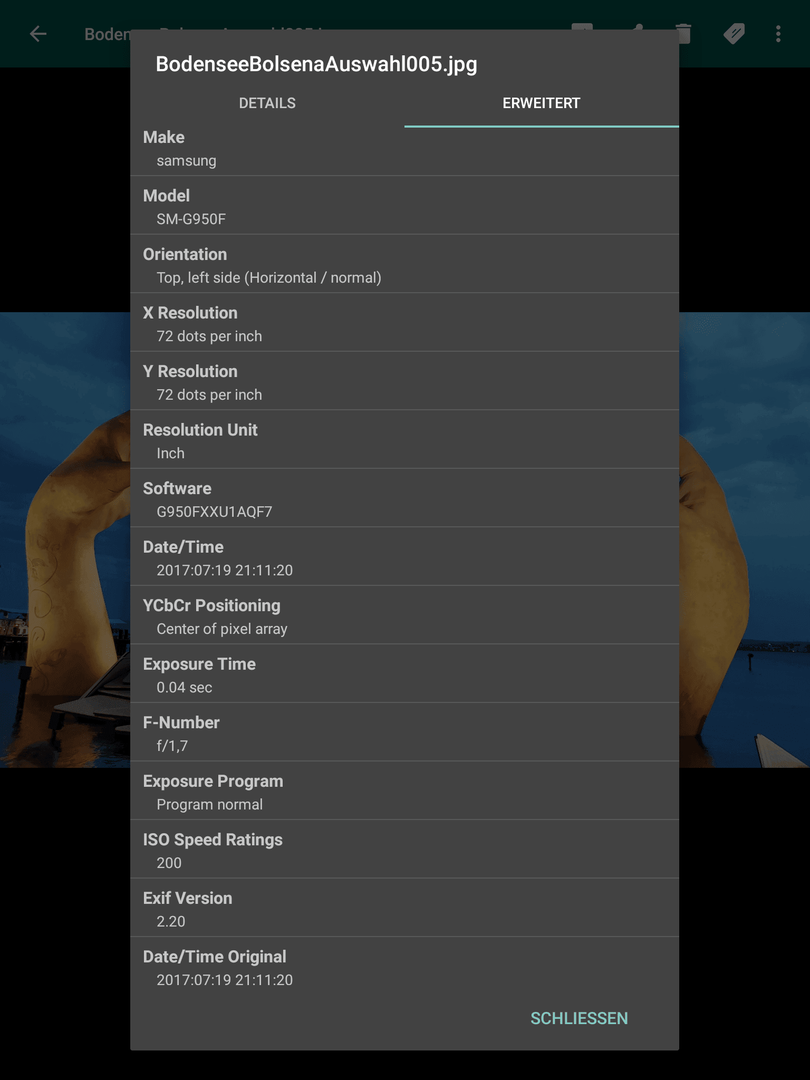
Task: Select the Make samsung row
Action: [404, 149]
